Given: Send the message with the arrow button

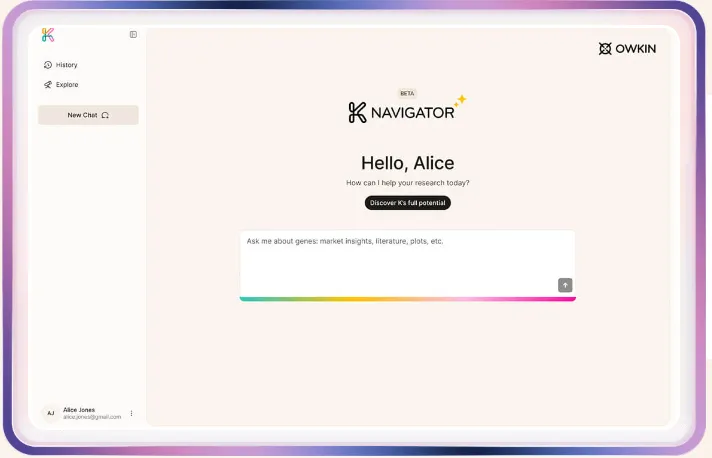Looking at the screenshot, I should pyautogui.click(x=565, y=285).
